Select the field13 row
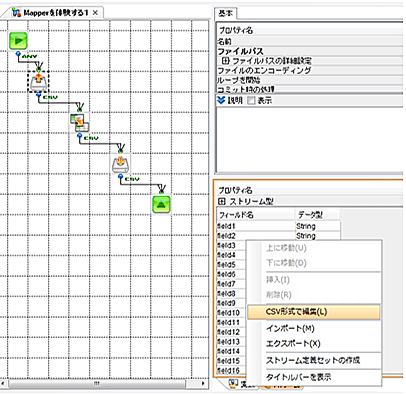 231,342
